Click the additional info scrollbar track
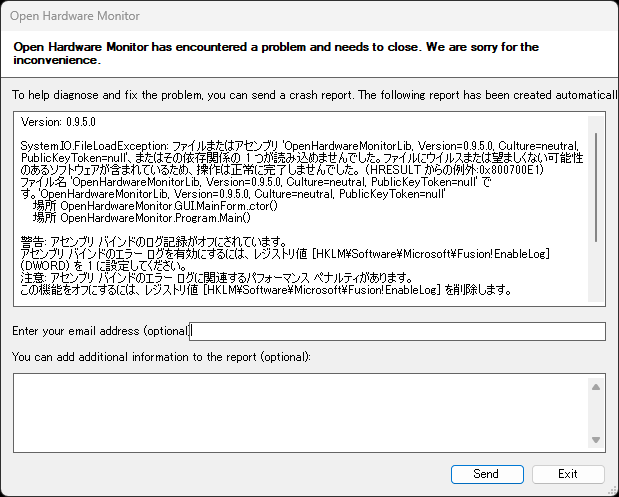619x497 pixels. 597,413
